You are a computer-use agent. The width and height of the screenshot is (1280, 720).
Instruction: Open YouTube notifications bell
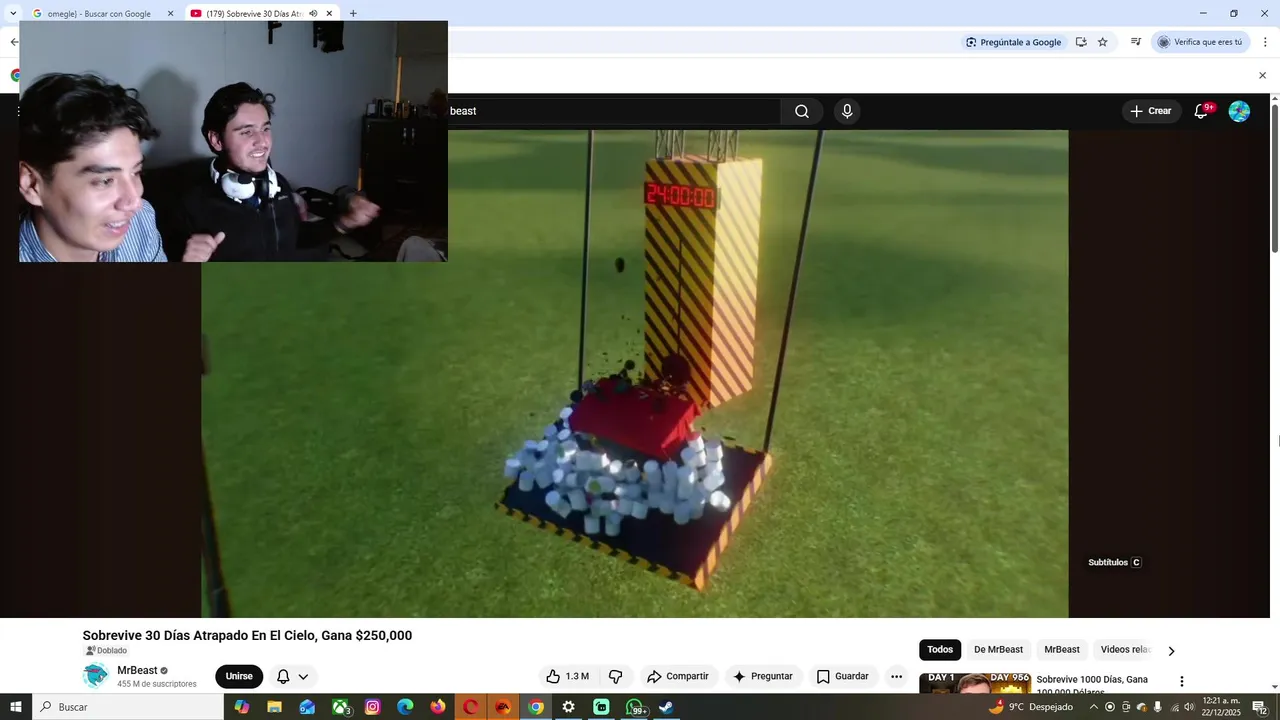click(1201, 111)
